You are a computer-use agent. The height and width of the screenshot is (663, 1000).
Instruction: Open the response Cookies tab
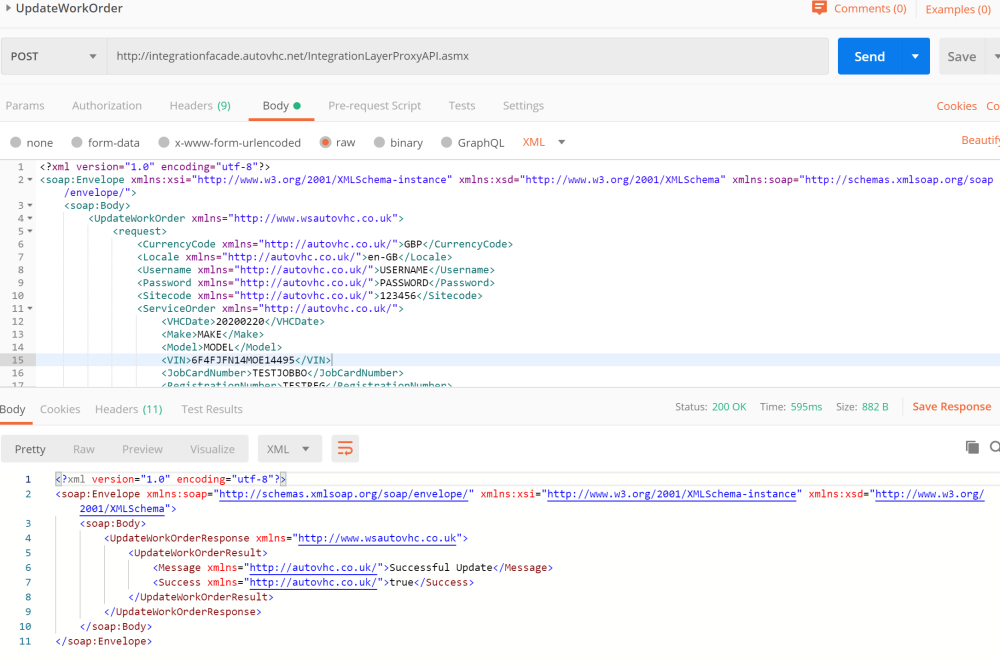60,409
